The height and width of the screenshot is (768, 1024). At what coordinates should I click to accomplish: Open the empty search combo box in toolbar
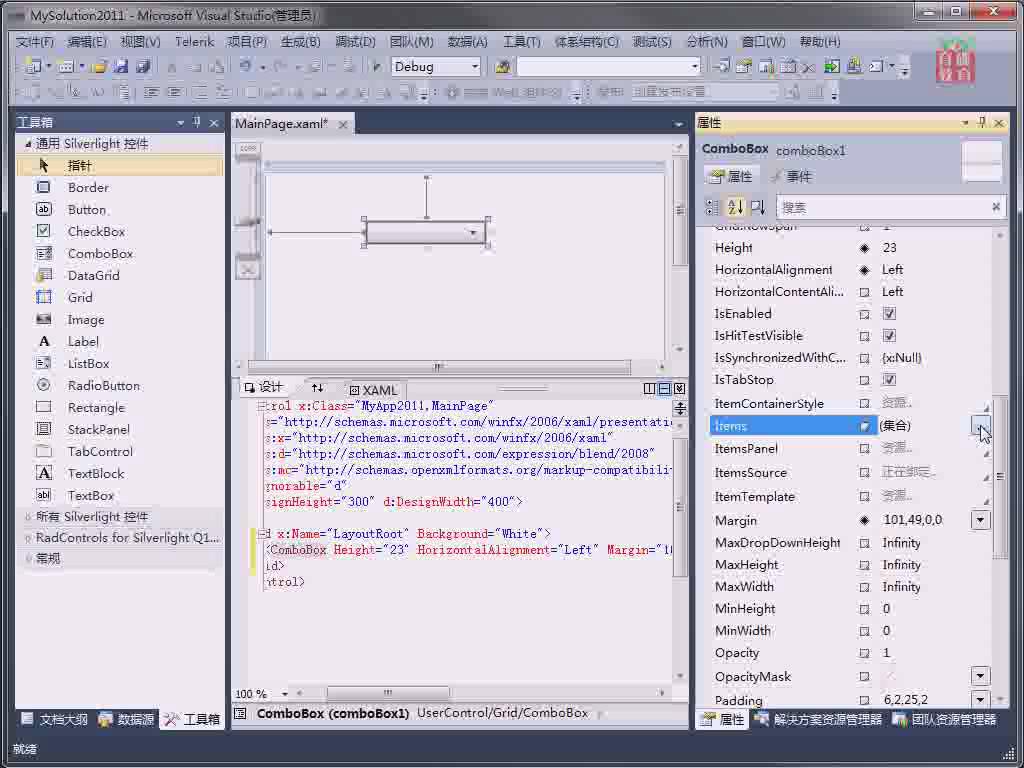pos(609,67)
